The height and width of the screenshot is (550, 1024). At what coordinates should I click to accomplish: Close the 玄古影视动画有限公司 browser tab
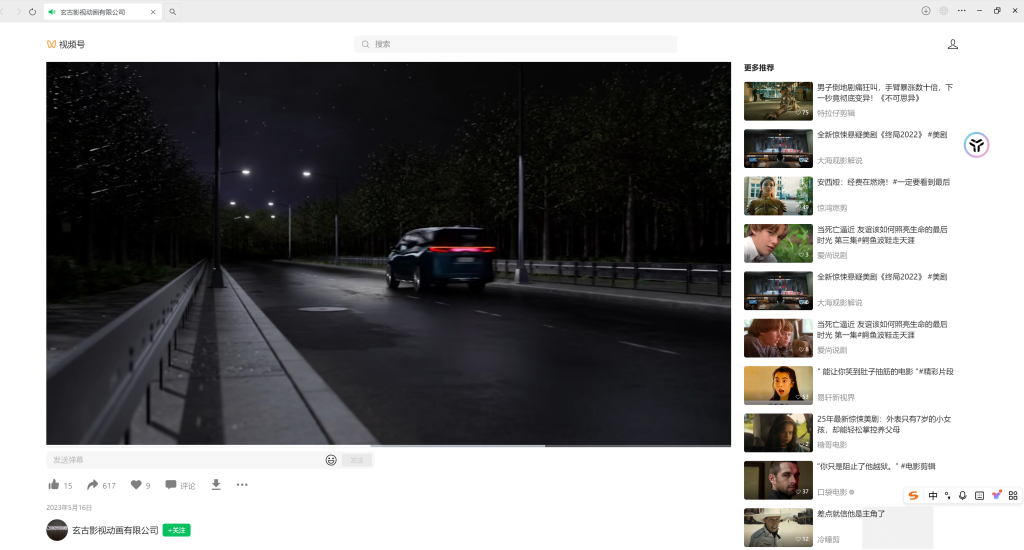point(153,12)
